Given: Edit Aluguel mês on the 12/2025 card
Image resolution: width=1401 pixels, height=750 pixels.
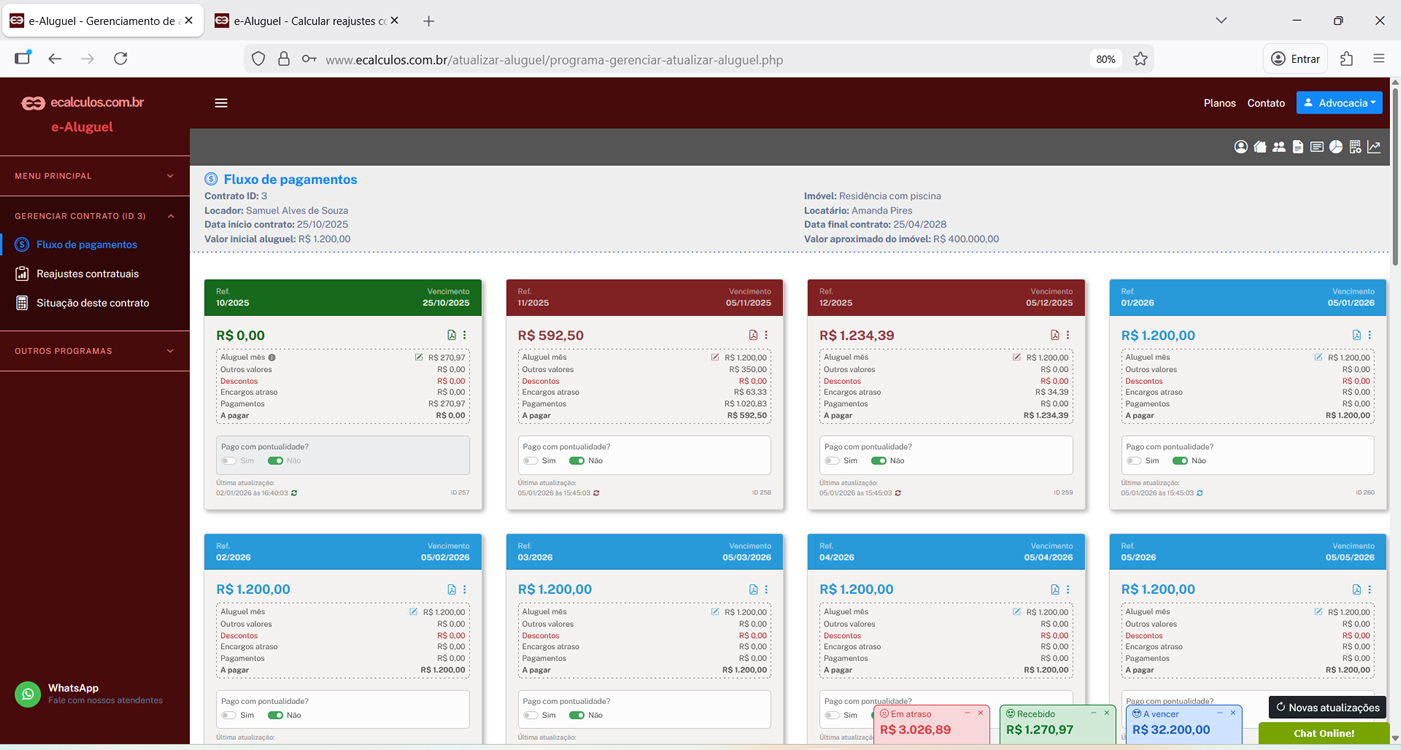Looking at the screenshot, I should pyautogui.click(x=1017, y=357).
